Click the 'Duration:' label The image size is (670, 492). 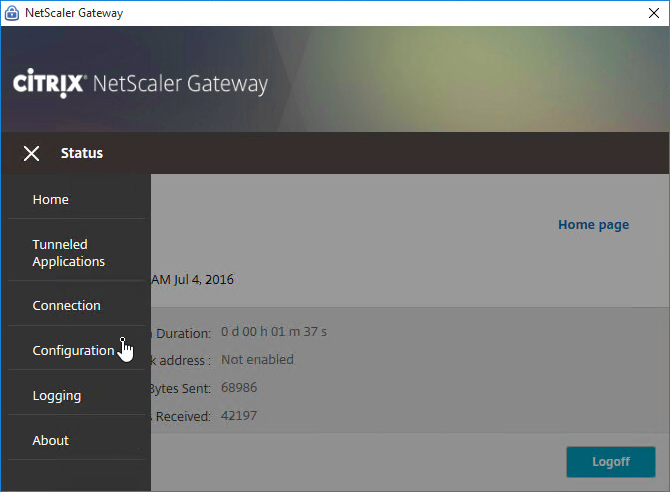183,333
